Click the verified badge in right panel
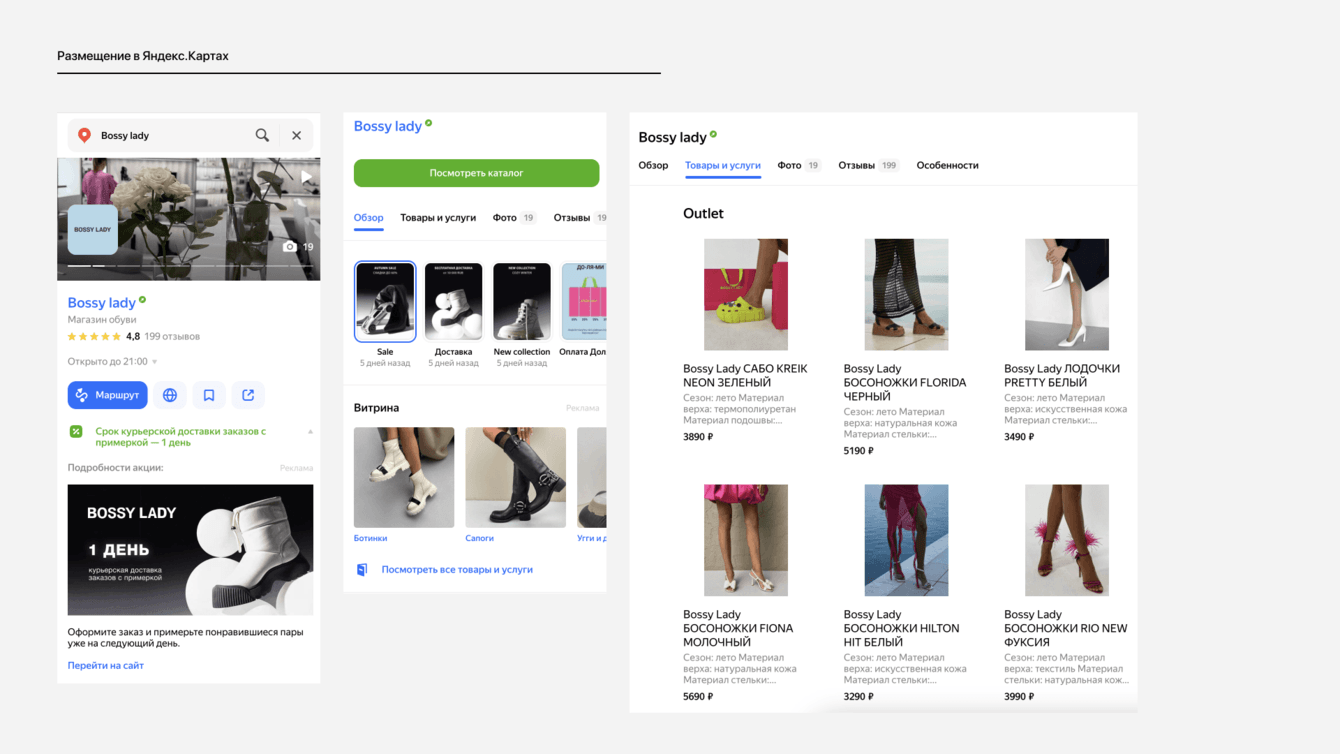Viewport: 1340px width, 754px height. tap(713, 135)
